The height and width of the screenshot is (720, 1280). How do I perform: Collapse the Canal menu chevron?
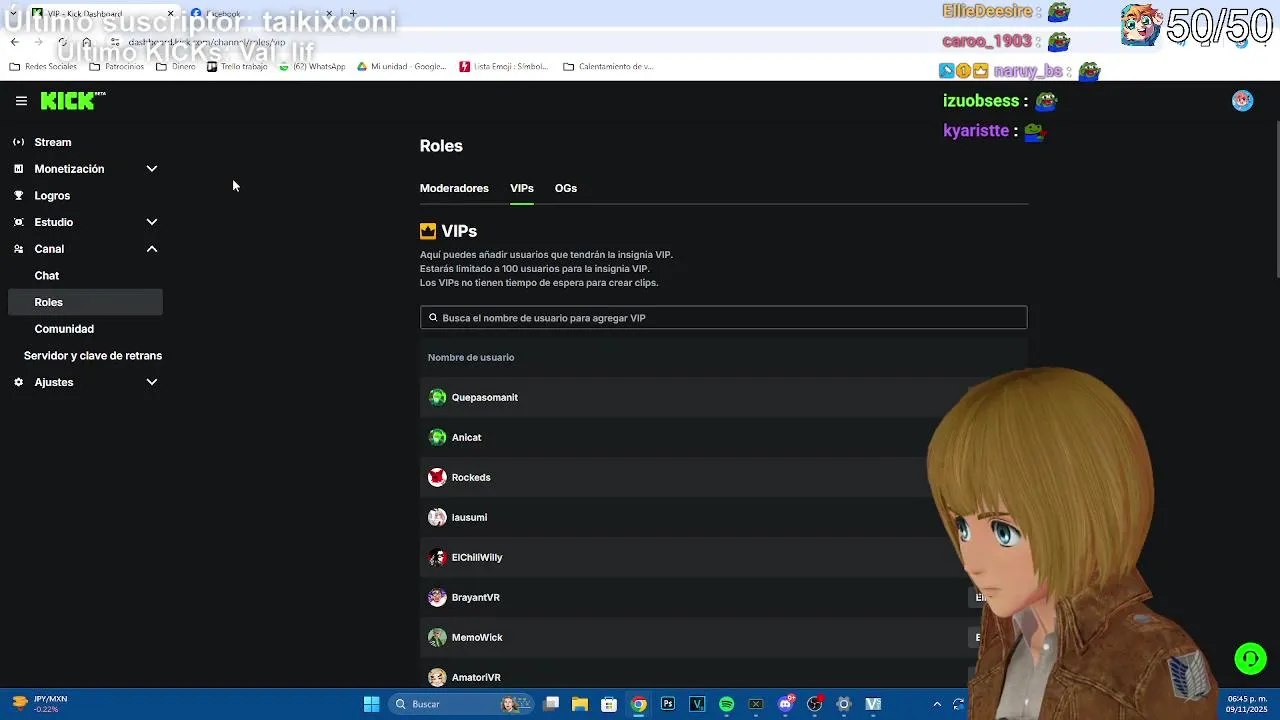pos(152,249)
